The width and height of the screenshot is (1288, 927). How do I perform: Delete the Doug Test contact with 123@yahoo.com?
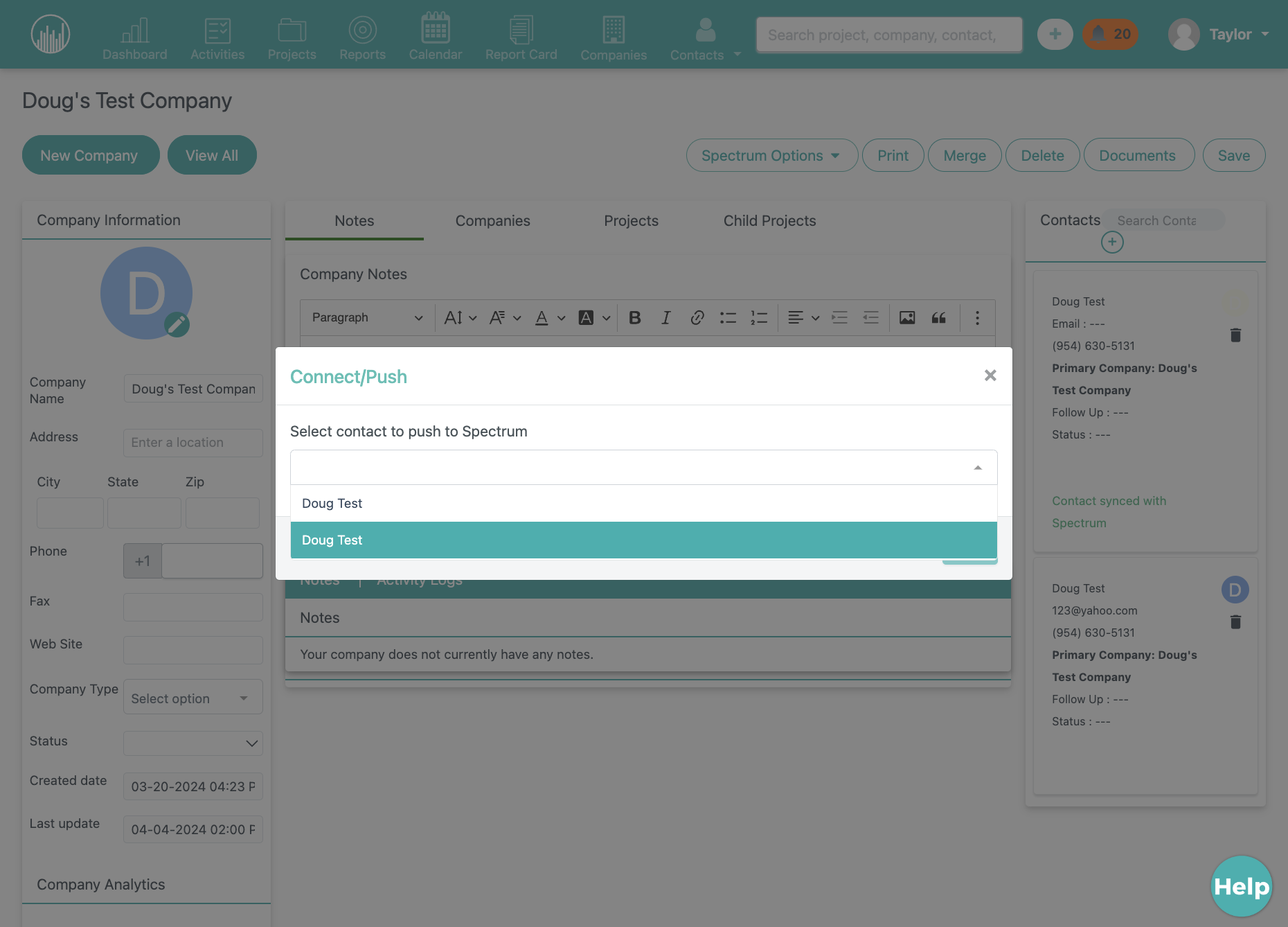click(1235, 622)
